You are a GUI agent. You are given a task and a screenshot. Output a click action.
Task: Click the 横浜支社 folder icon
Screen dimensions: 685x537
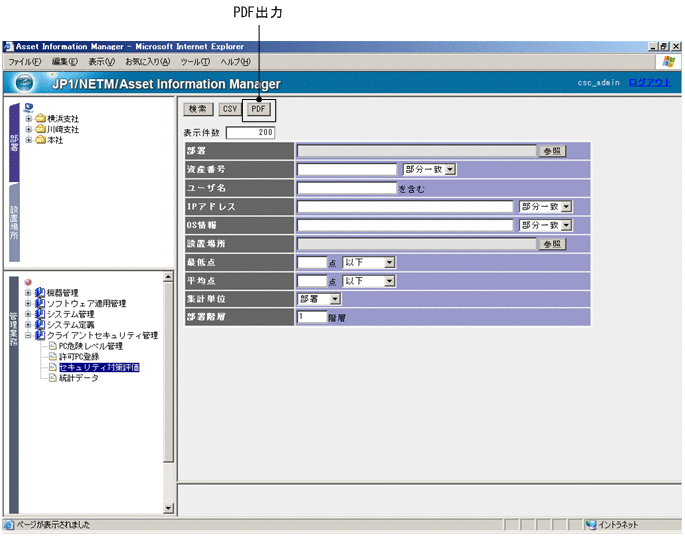(x=40, y=118)
